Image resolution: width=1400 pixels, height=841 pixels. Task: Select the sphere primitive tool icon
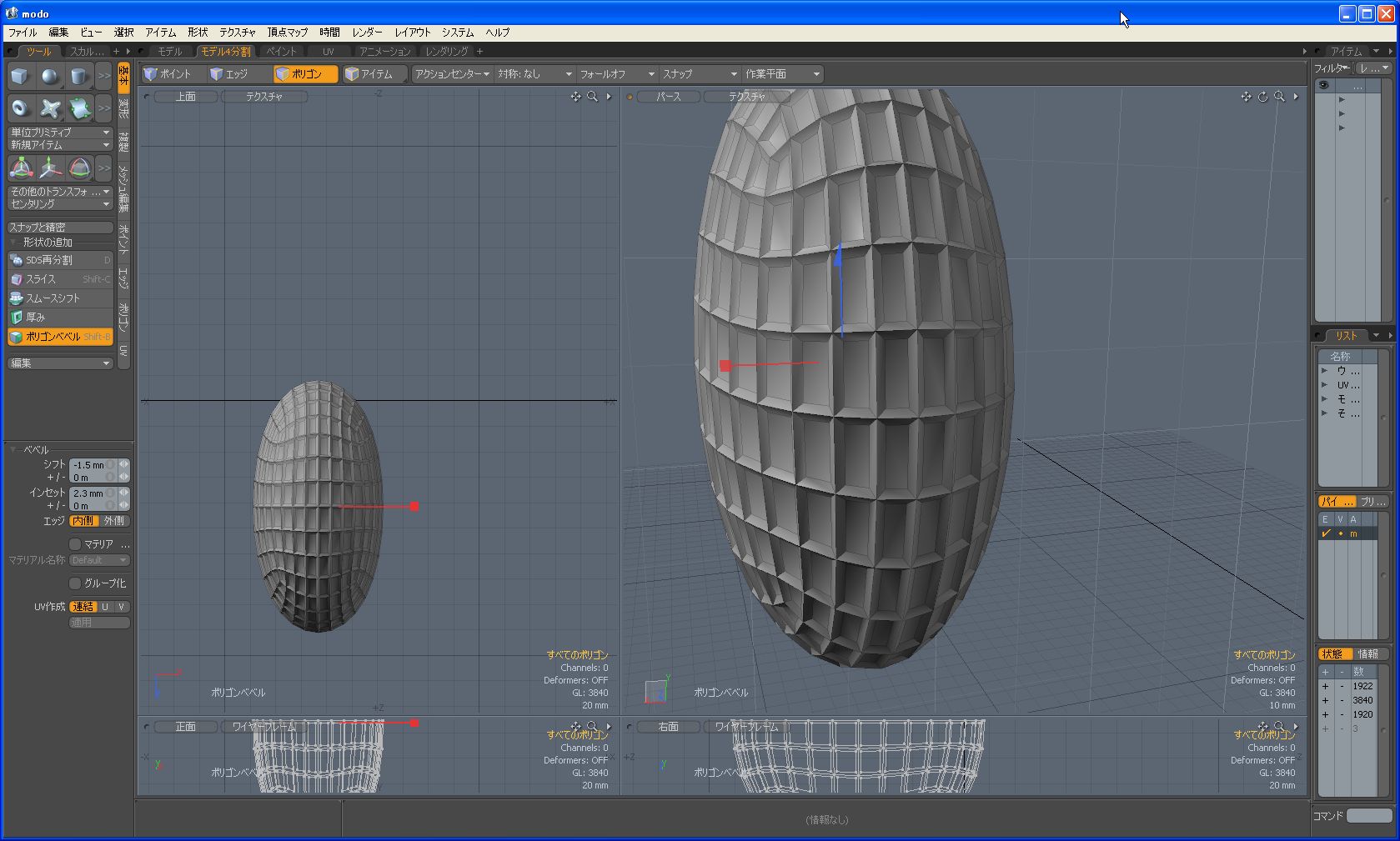(x=50, y=77)
